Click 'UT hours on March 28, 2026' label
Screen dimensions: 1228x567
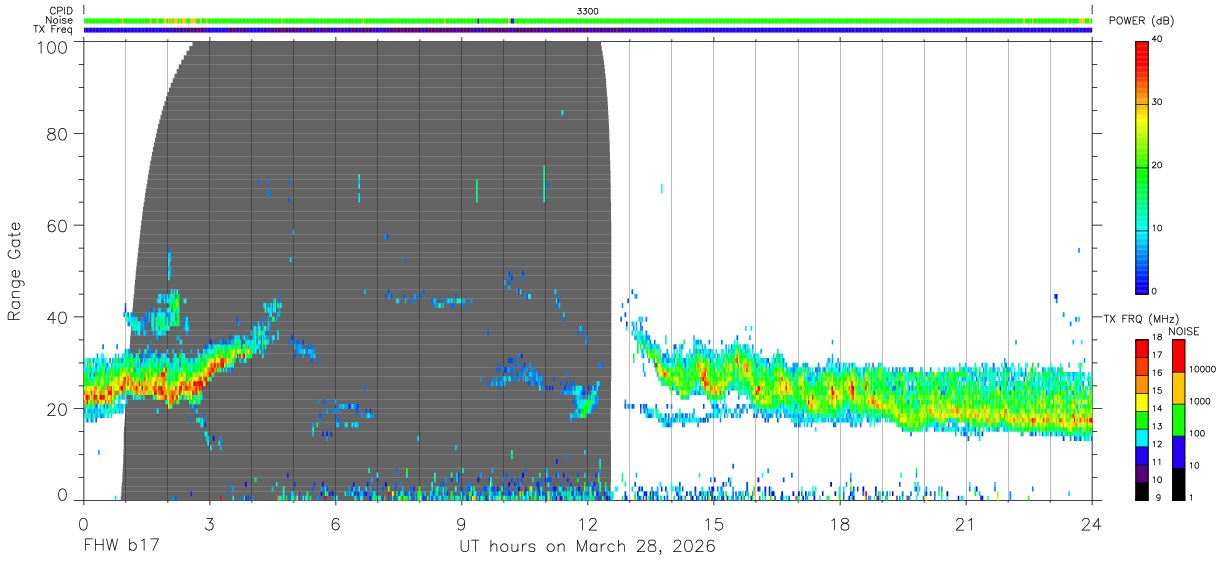point(587,547)
